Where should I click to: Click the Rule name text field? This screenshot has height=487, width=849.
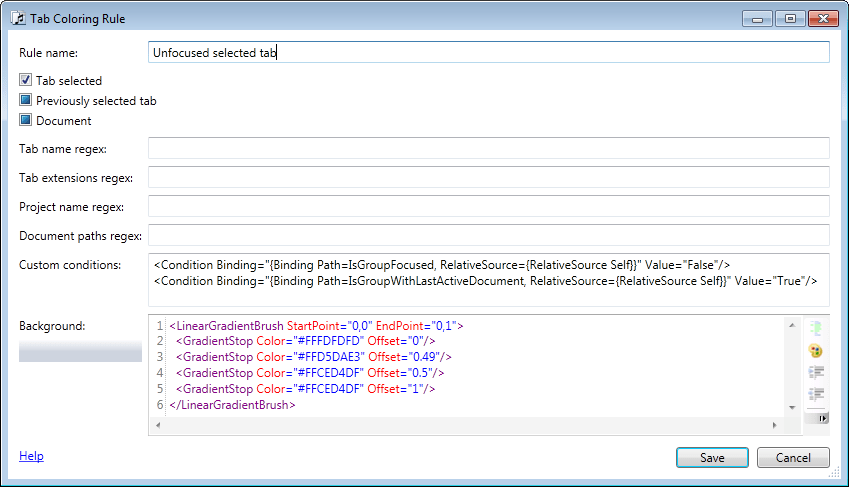click(x=488, y=52)
